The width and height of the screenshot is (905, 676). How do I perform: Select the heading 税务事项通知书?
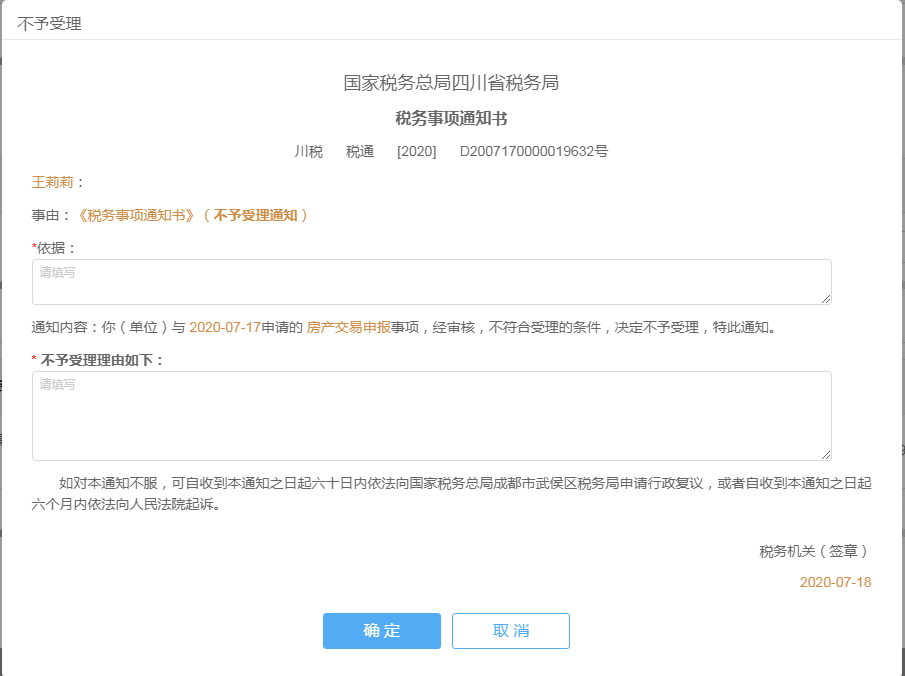pyautogui.click(x=451, y=118)
